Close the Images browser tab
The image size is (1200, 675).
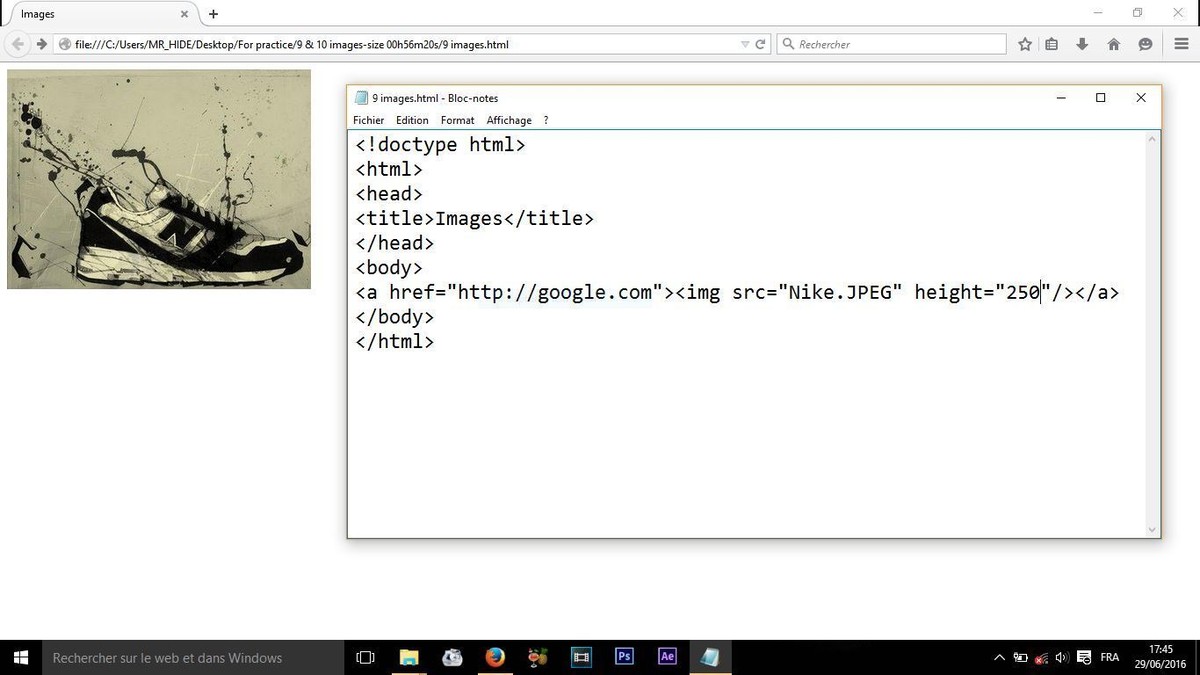point(185,14)
